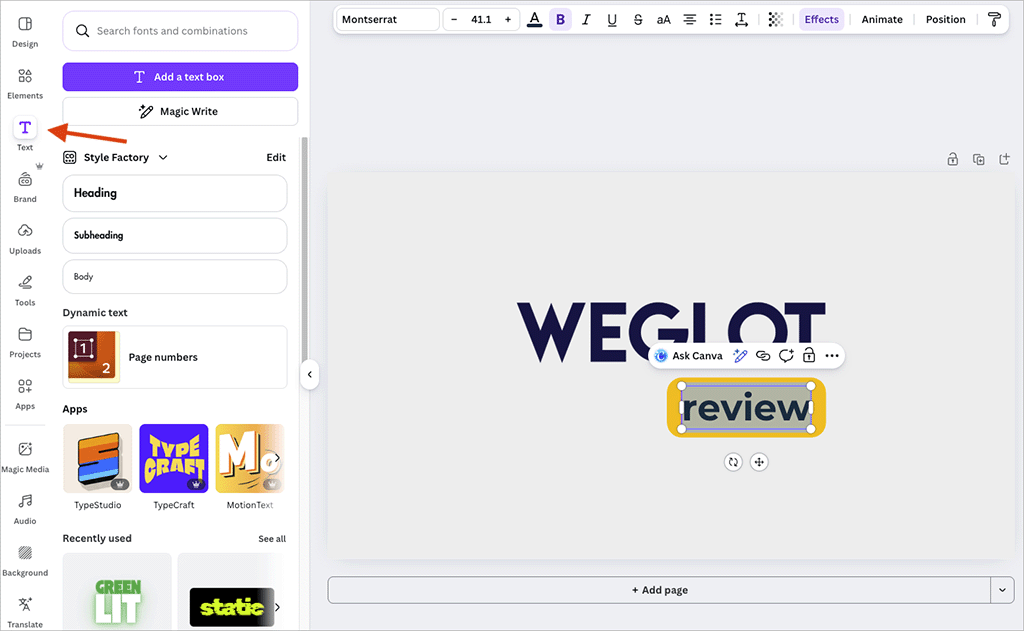Open the Audio panel
The height and width of the screenshot is (631, 1024).
point(25,509)
